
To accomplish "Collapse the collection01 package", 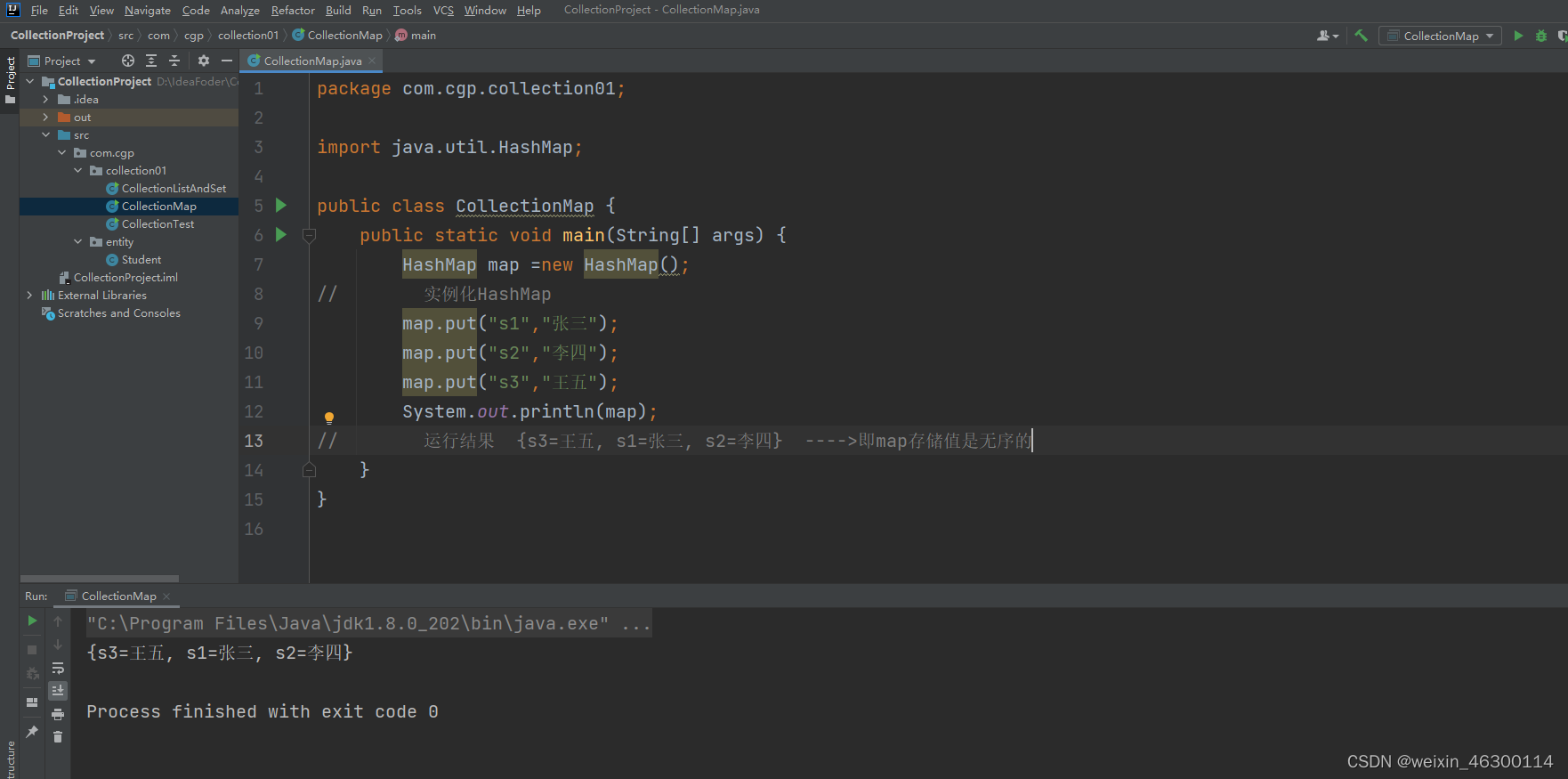I will (78, 170).
